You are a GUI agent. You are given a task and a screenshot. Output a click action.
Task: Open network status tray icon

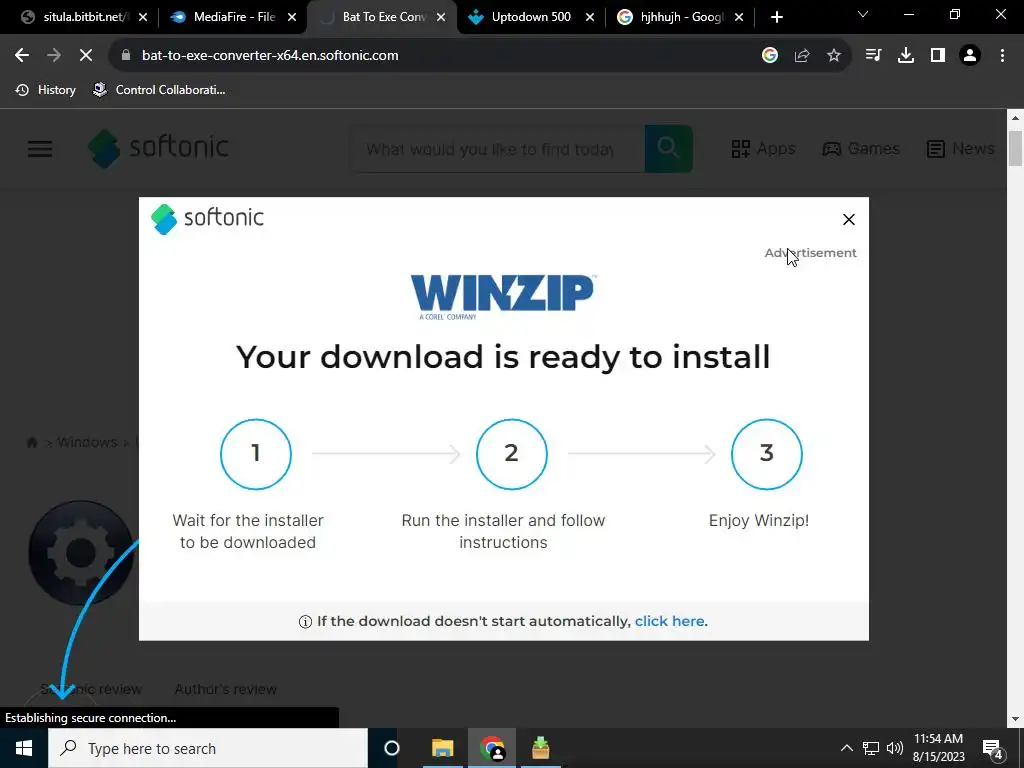[x=871, y=748]
